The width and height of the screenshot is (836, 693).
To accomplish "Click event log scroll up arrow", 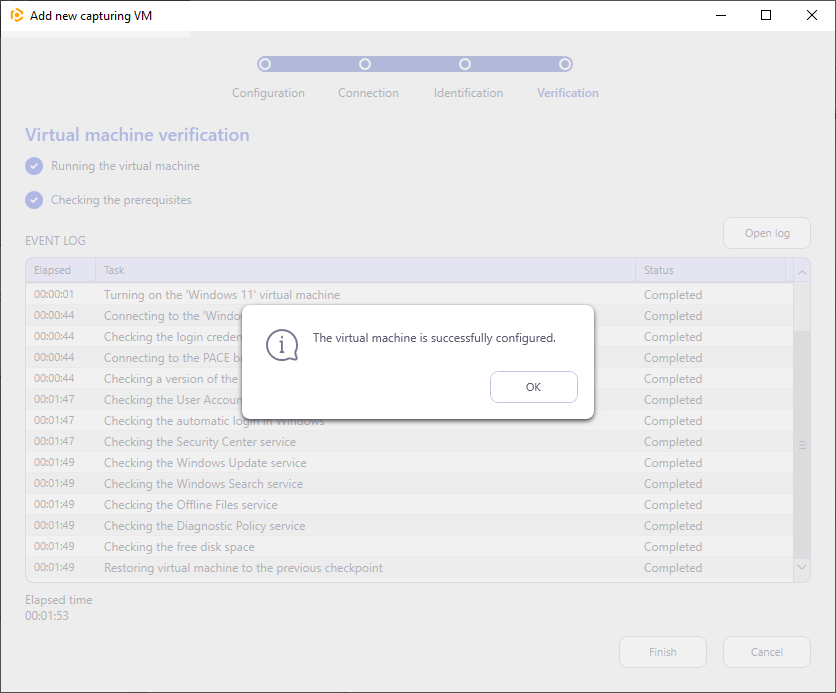I will (x=802, y=273).
